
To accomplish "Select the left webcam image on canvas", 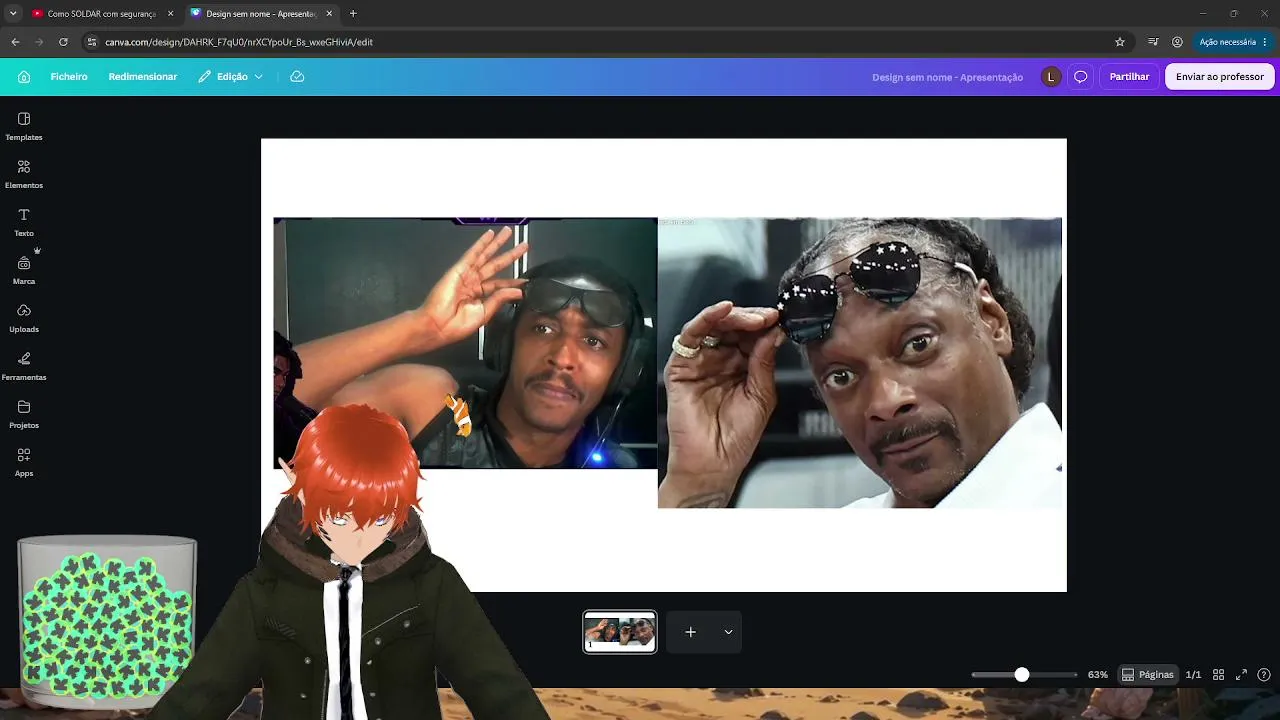I will click(x=465, y=343).
